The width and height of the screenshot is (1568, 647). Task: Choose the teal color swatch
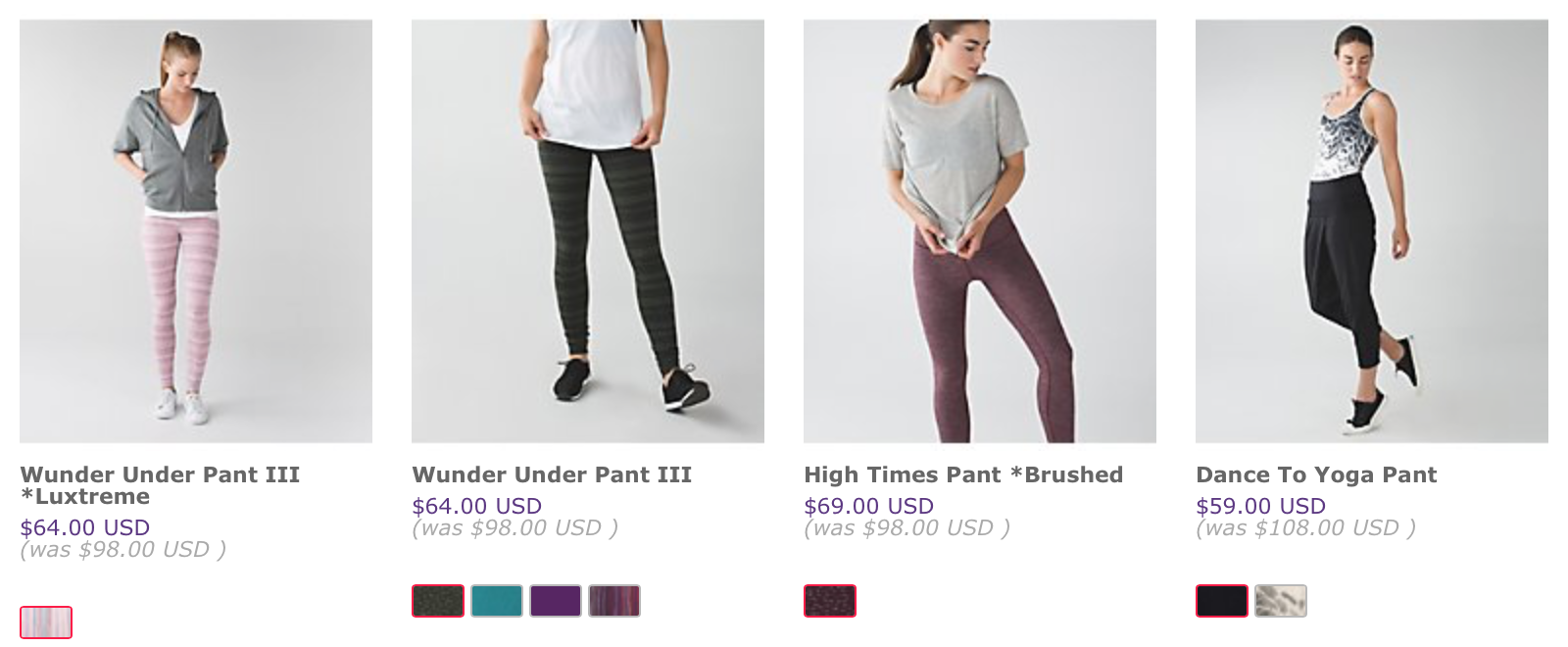(497, 601)
